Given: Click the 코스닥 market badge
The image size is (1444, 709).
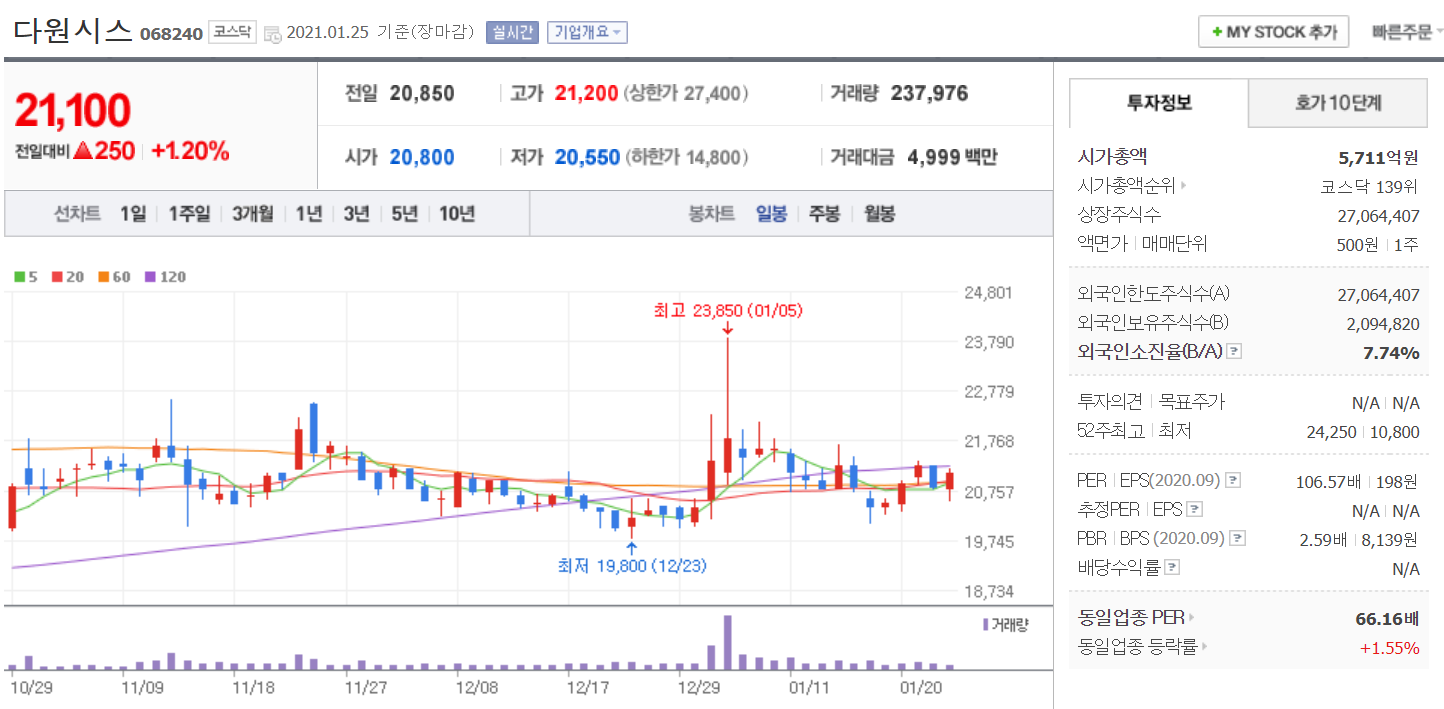Looking at the screenshot, I should click(x=231, y=32).
